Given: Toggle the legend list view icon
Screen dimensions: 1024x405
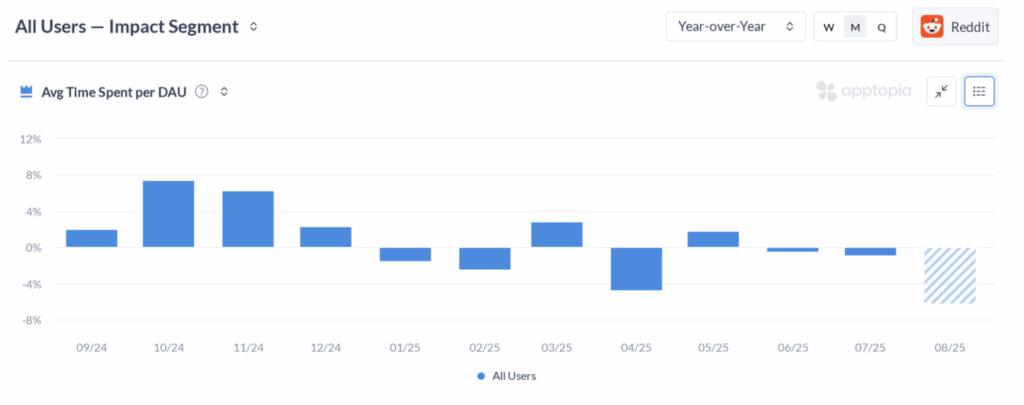Looking at the screenshot, I should [x=979, y=91].
